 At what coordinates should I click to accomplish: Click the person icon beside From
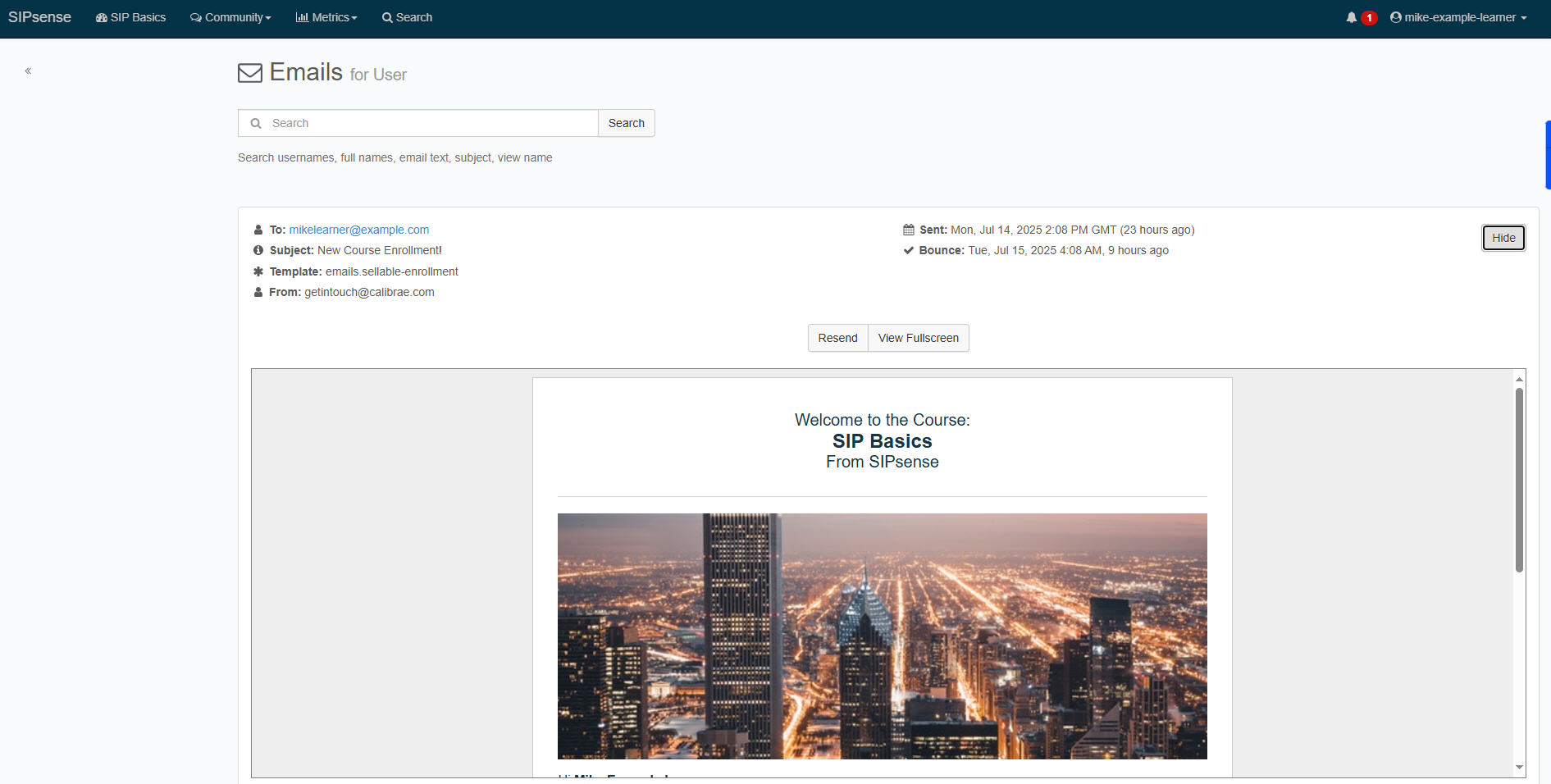(258, 292)
